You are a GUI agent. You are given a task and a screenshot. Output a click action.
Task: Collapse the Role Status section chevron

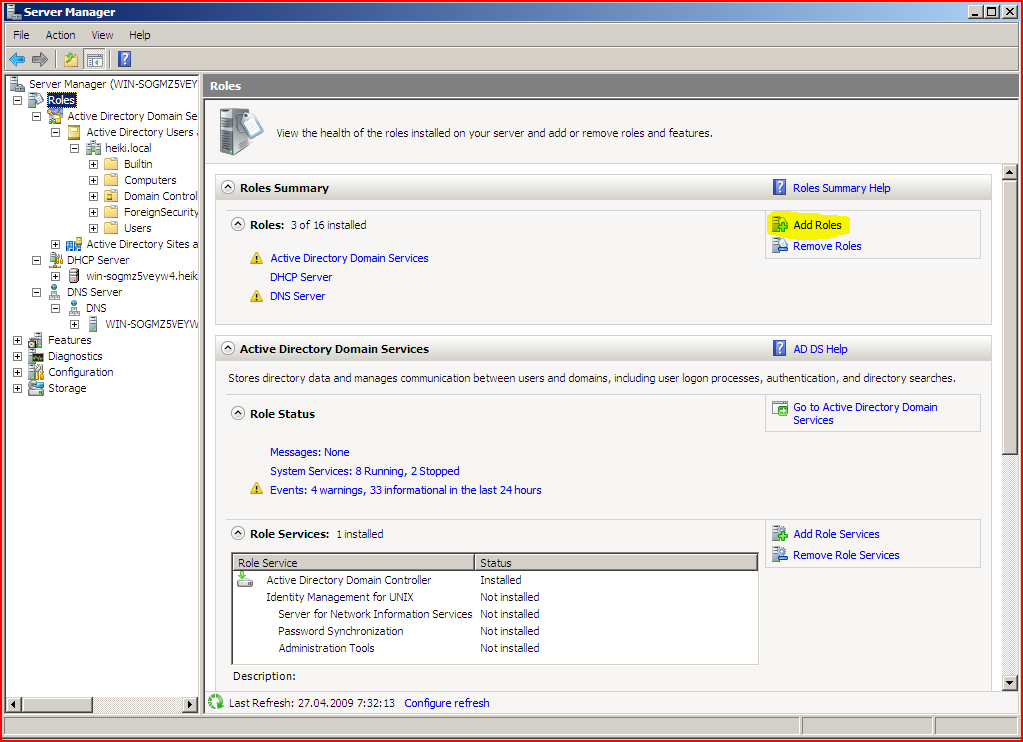click(238, 413)
